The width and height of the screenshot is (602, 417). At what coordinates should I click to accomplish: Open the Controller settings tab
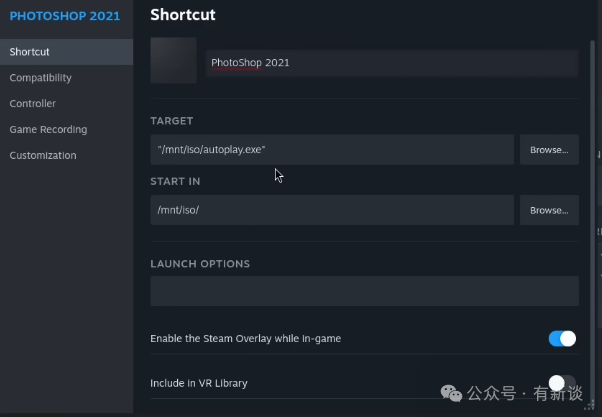pos(33,103)
